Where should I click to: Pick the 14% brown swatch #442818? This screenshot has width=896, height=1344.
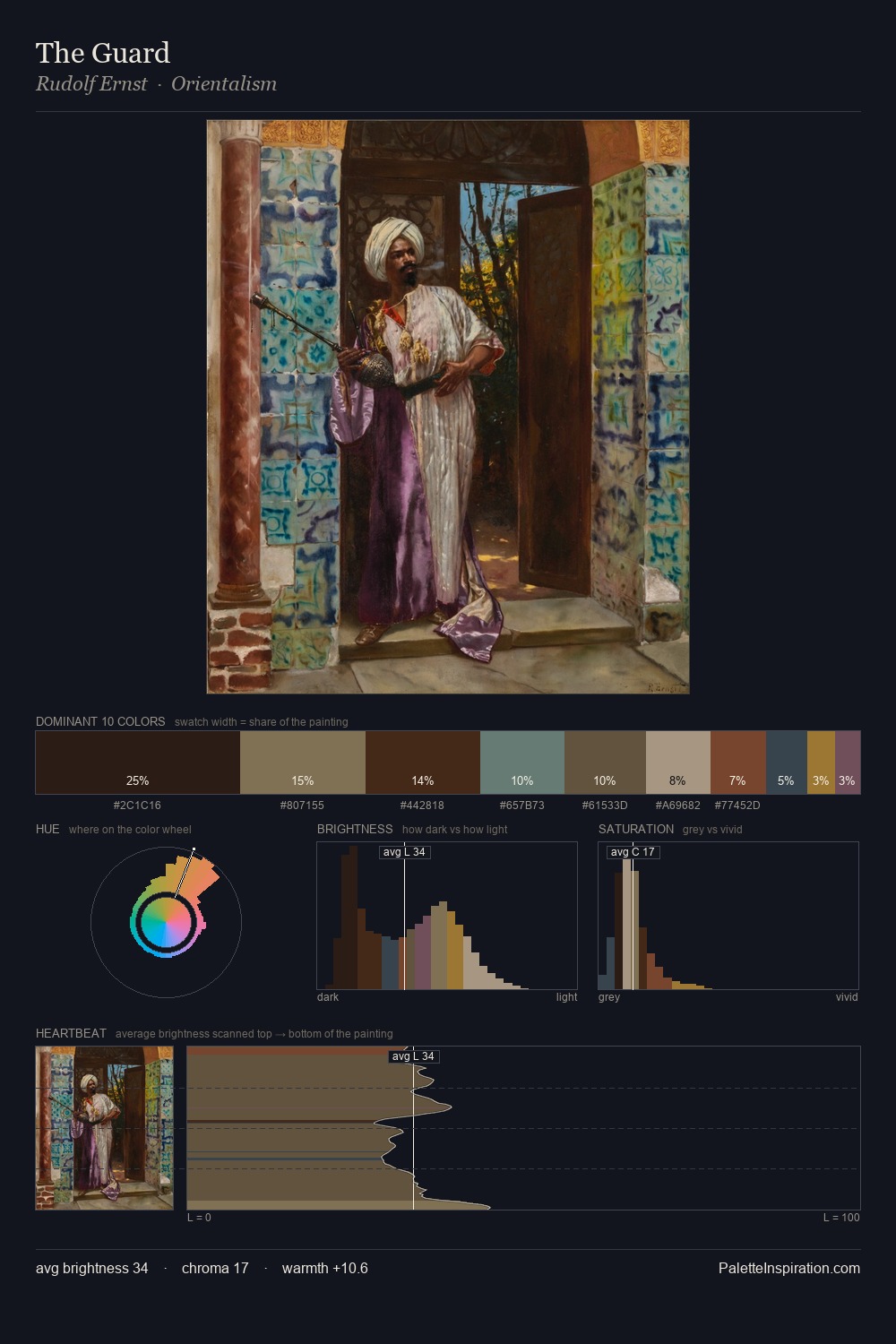(423, 762)
